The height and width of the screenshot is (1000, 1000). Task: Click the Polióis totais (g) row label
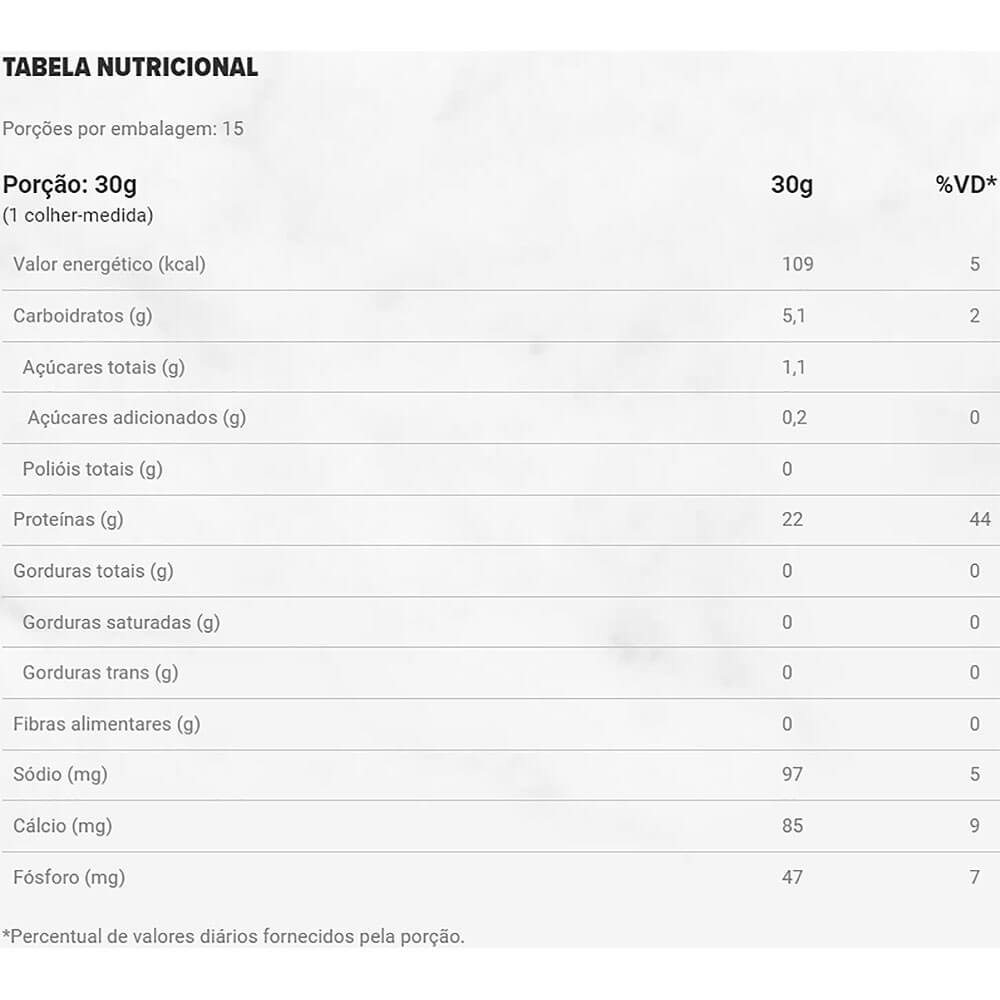(93, 469)
